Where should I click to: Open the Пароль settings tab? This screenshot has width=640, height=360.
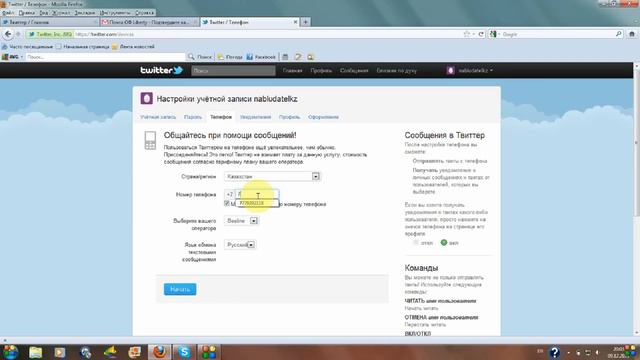tap(193, 117)
